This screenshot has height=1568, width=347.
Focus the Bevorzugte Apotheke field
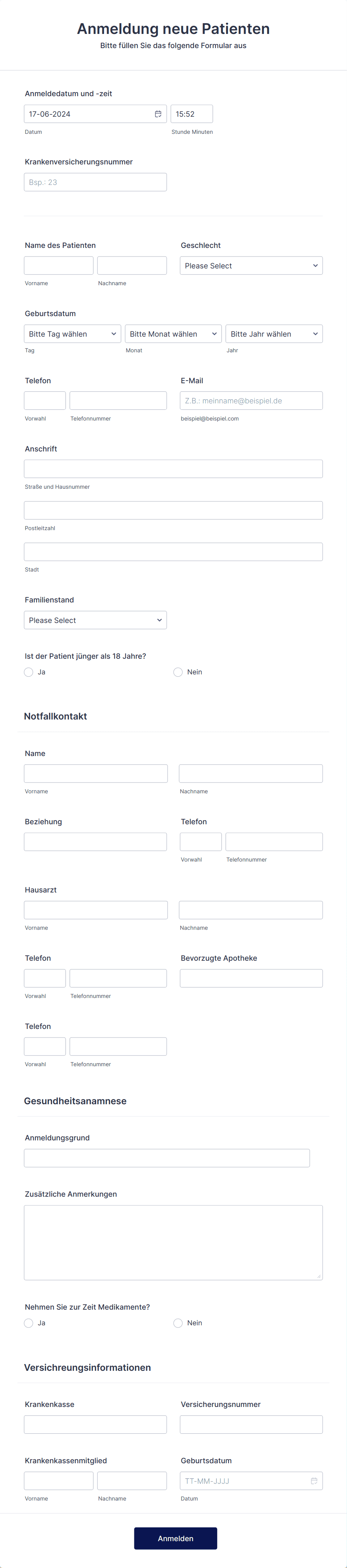(x=251, y=978)
